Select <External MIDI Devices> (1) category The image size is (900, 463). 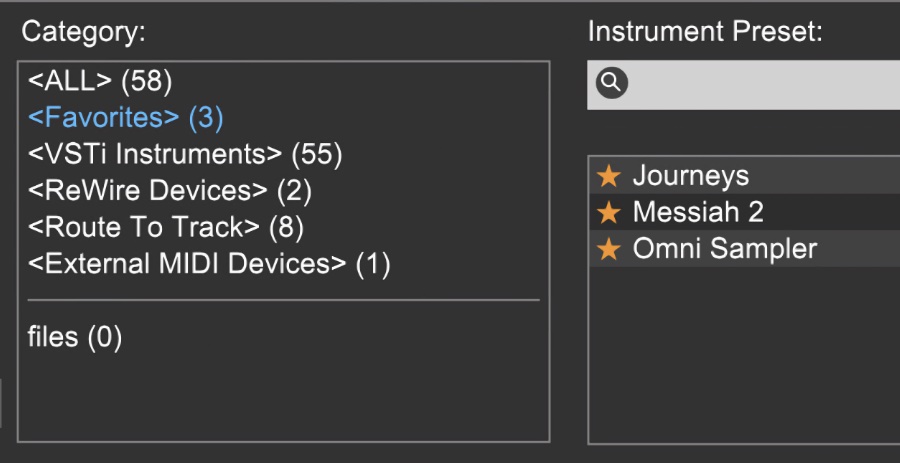[209, 264]
